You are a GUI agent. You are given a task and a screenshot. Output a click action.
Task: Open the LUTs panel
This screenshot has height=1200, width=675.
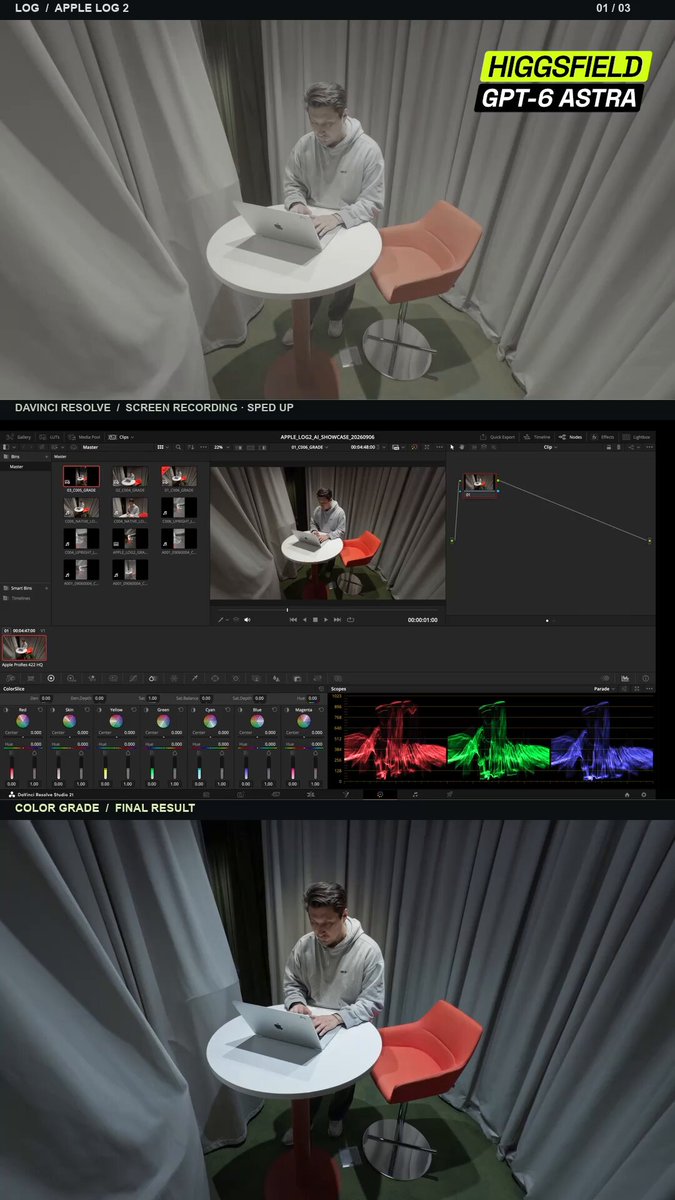[50, 437]
